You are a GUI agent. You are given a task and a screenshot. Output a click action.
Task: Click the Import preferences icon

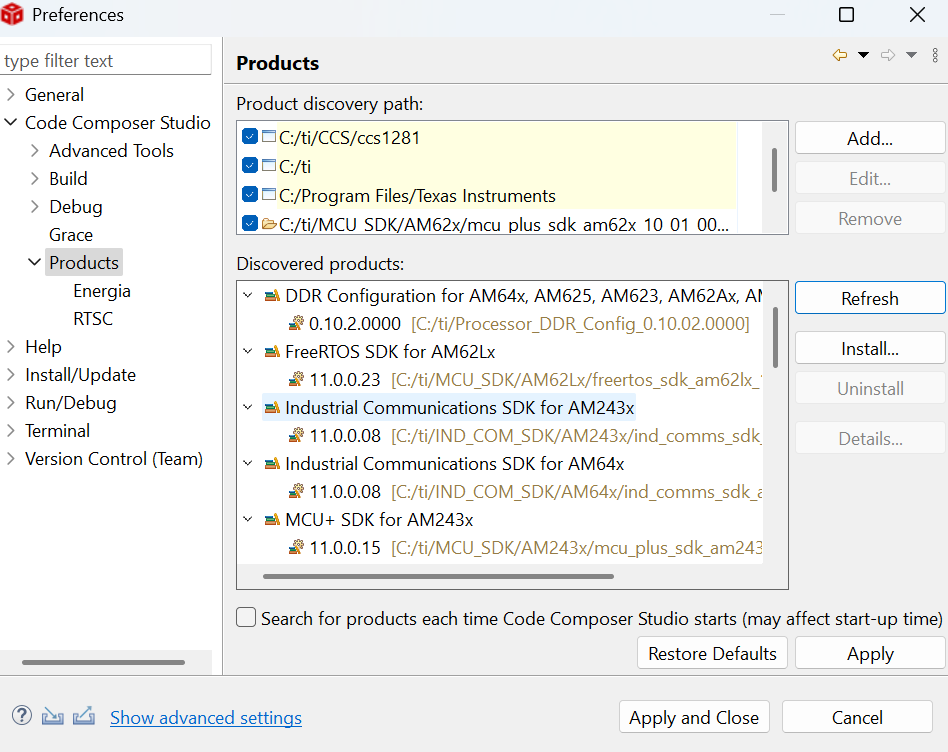(x=53, y=715)
